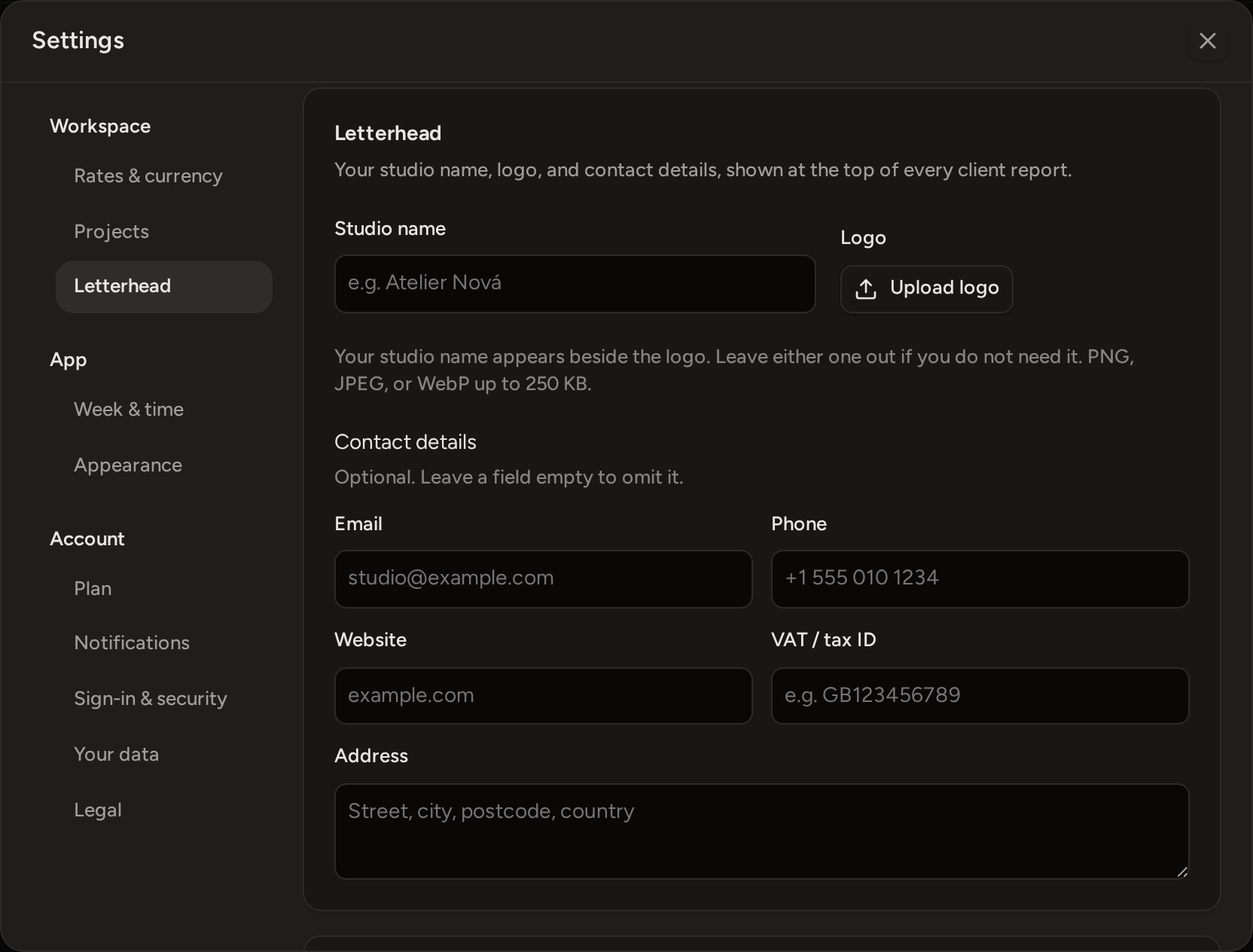The image size is (1253, 952).
Task: Click the App sidebar heading
Action: pos(69,360)
